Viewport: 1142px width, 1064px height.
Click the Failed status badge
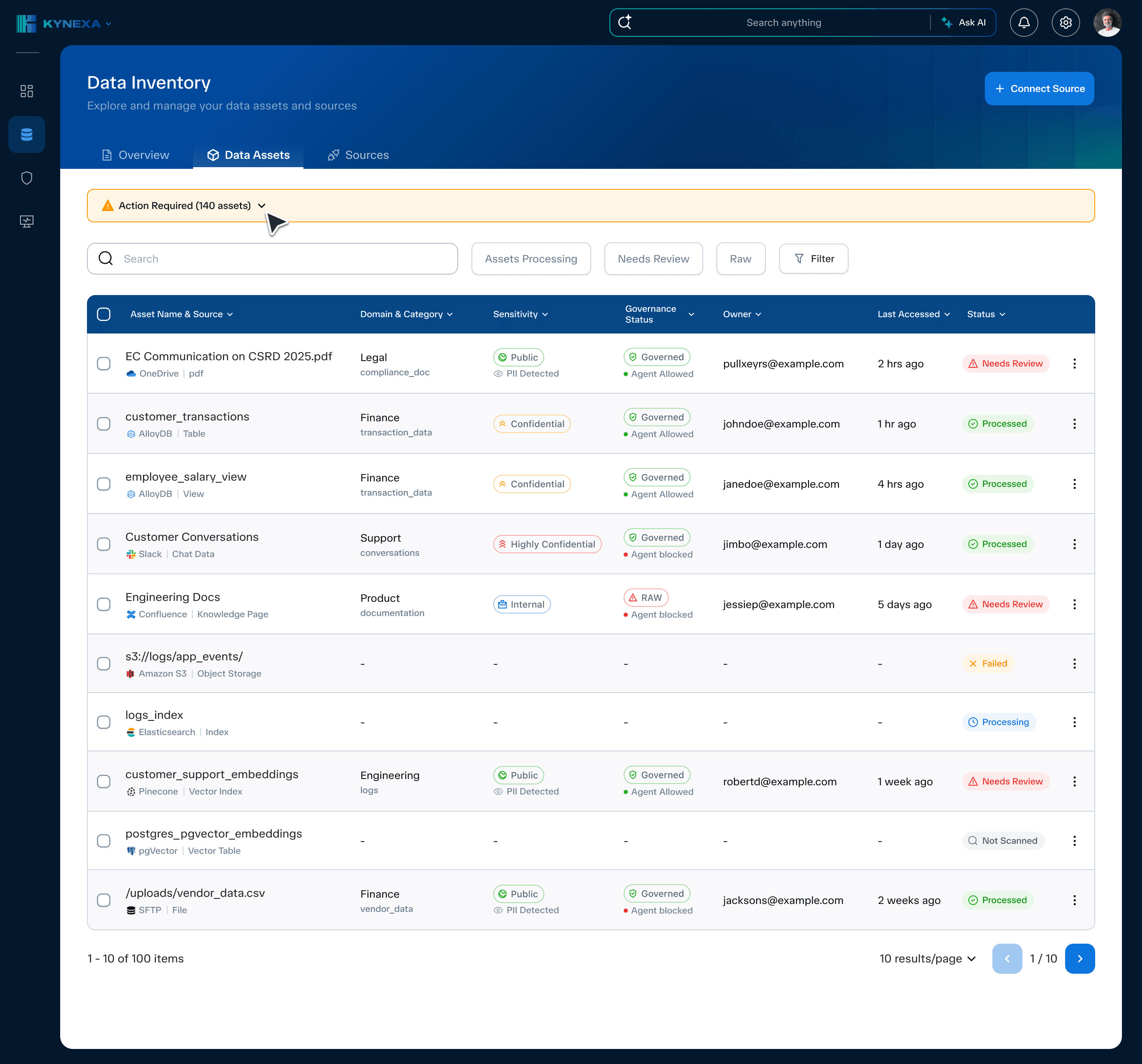point(988,663)
